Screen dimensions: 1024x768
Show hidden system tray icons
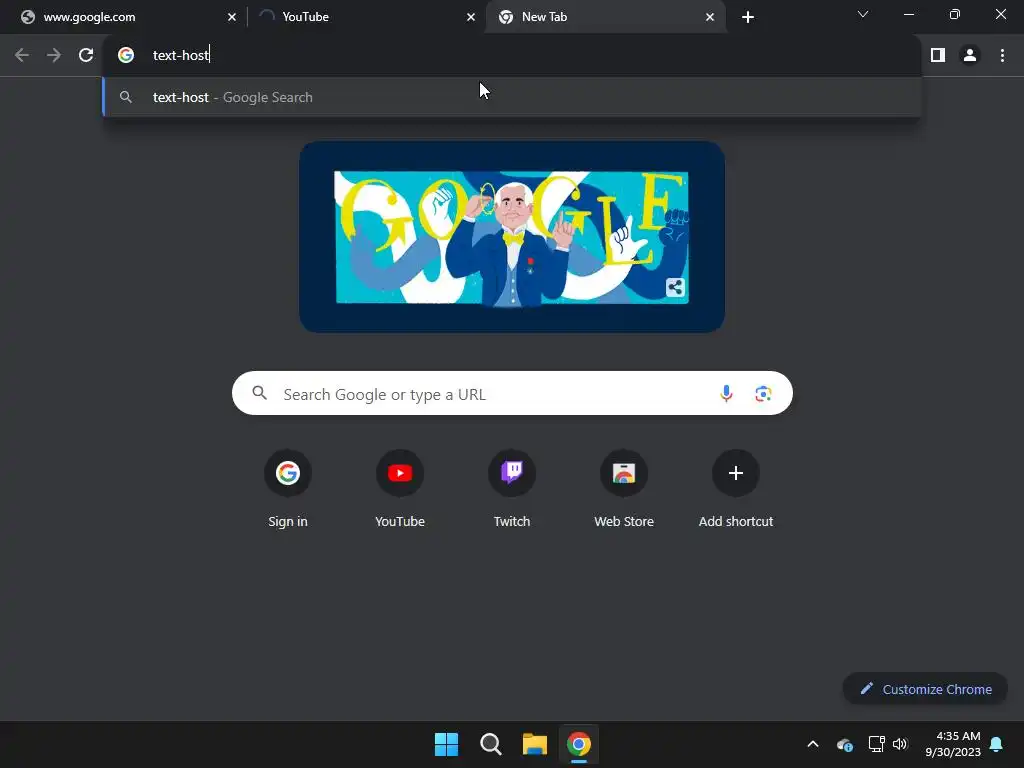(x=812, y=744)
